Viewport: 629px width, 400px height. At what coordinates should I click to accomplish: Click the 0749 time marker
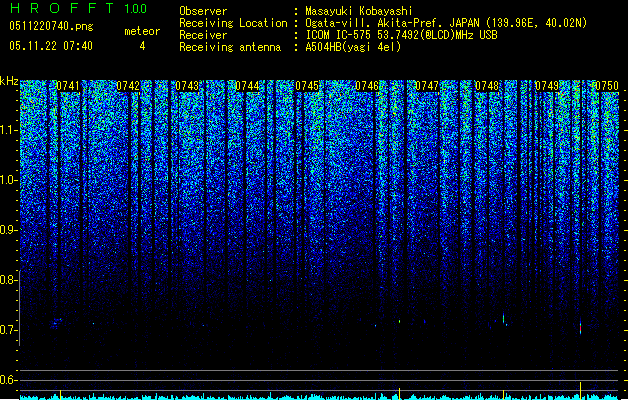point(547,86)
